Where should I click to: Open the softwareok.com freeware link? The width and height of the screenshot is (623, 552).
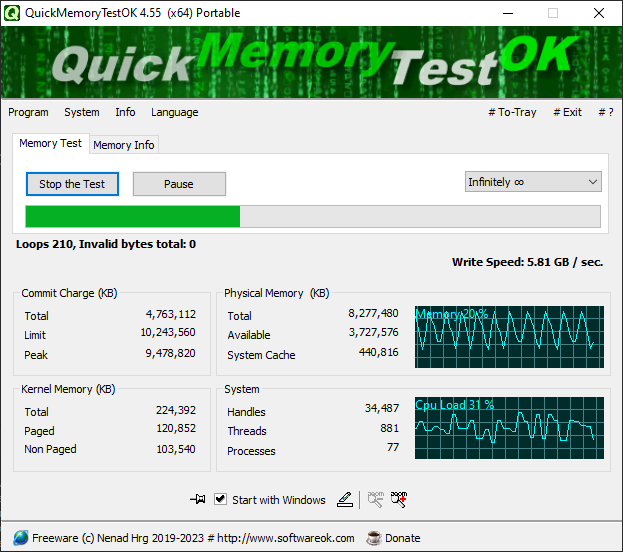[x=193, y=538]
